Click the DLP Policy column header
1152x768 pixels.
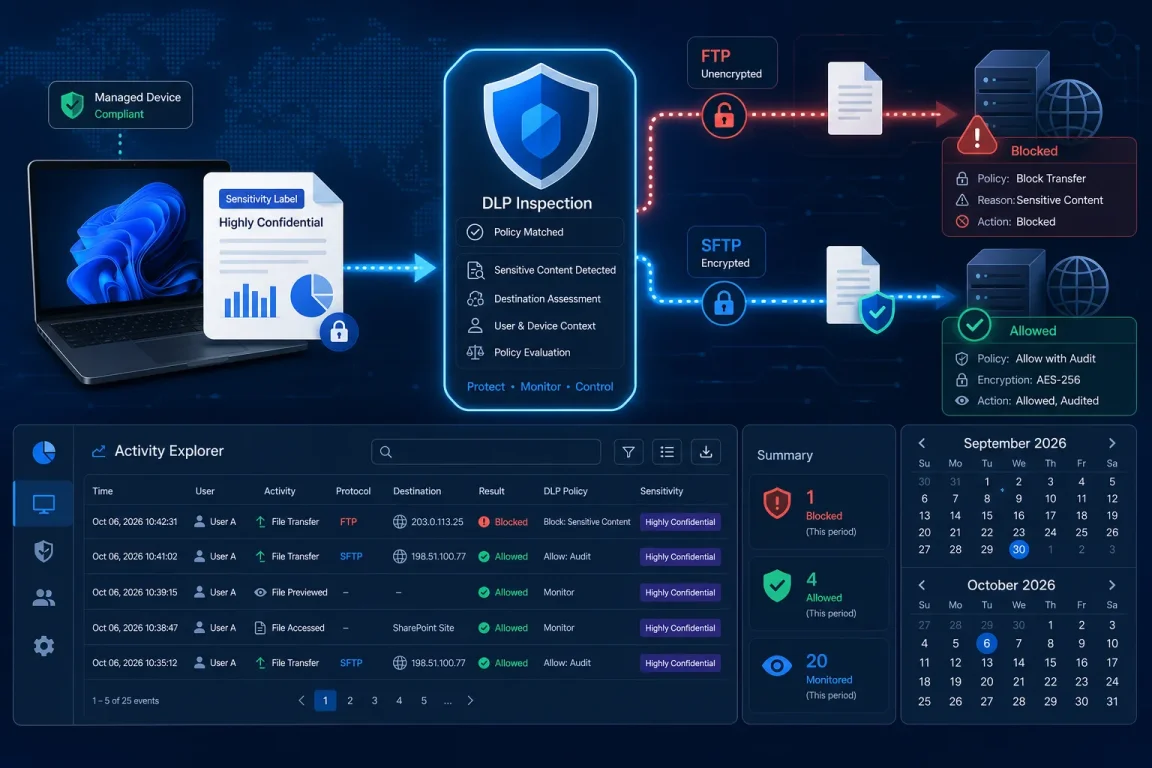click(566, 491)
